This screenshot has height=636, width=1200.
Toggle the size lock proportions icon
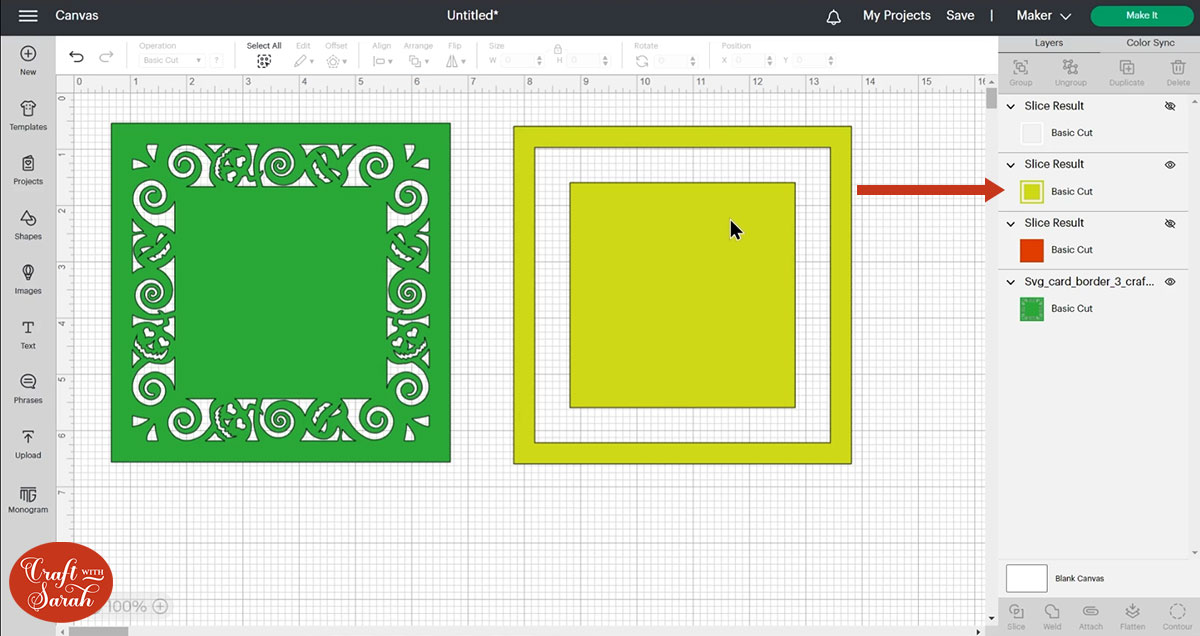pos(557,48)
